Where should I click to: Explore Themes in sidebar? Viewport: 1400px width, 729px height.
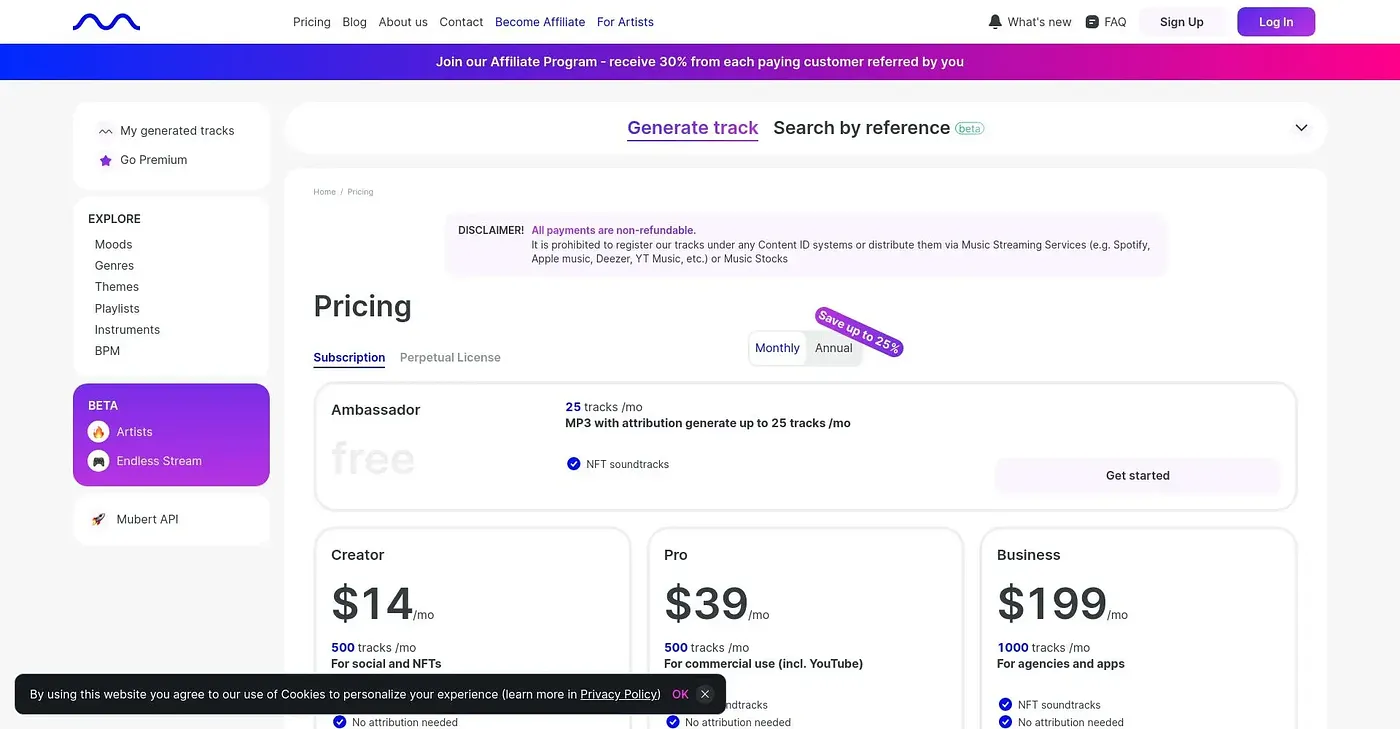tap(117, 287)
